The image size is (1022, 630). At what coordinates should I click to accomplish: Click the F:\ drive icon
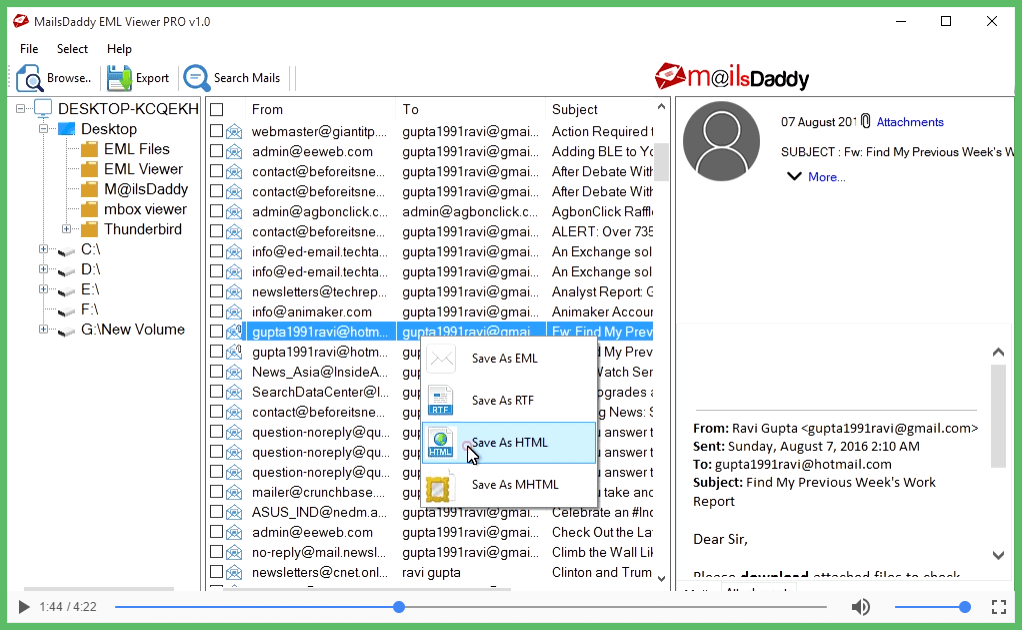[x=66, y=311]
